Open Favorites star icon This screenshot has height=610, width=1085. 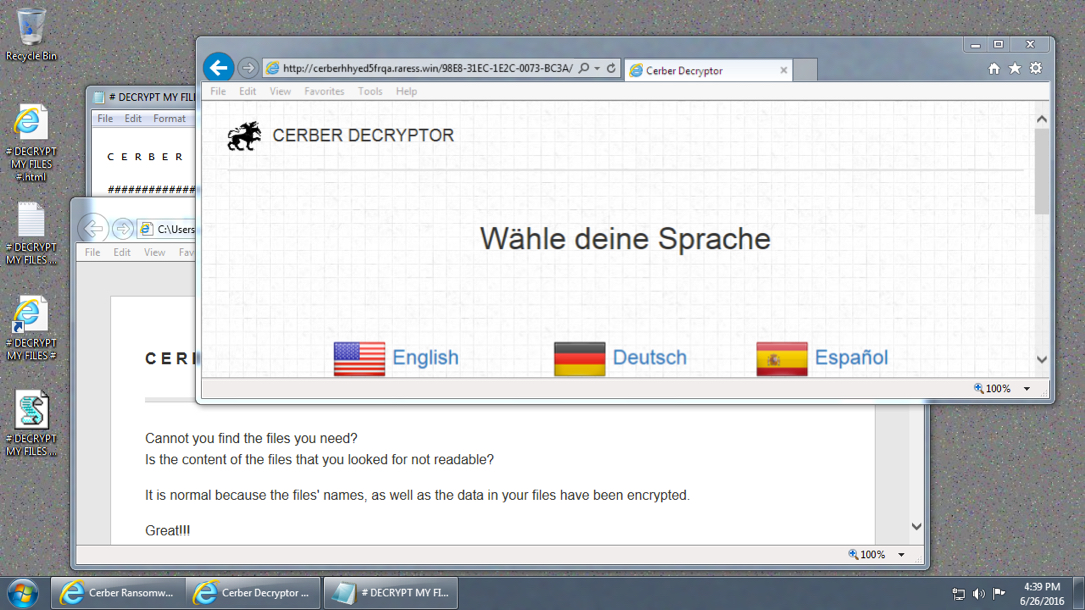coord(1014,69)
